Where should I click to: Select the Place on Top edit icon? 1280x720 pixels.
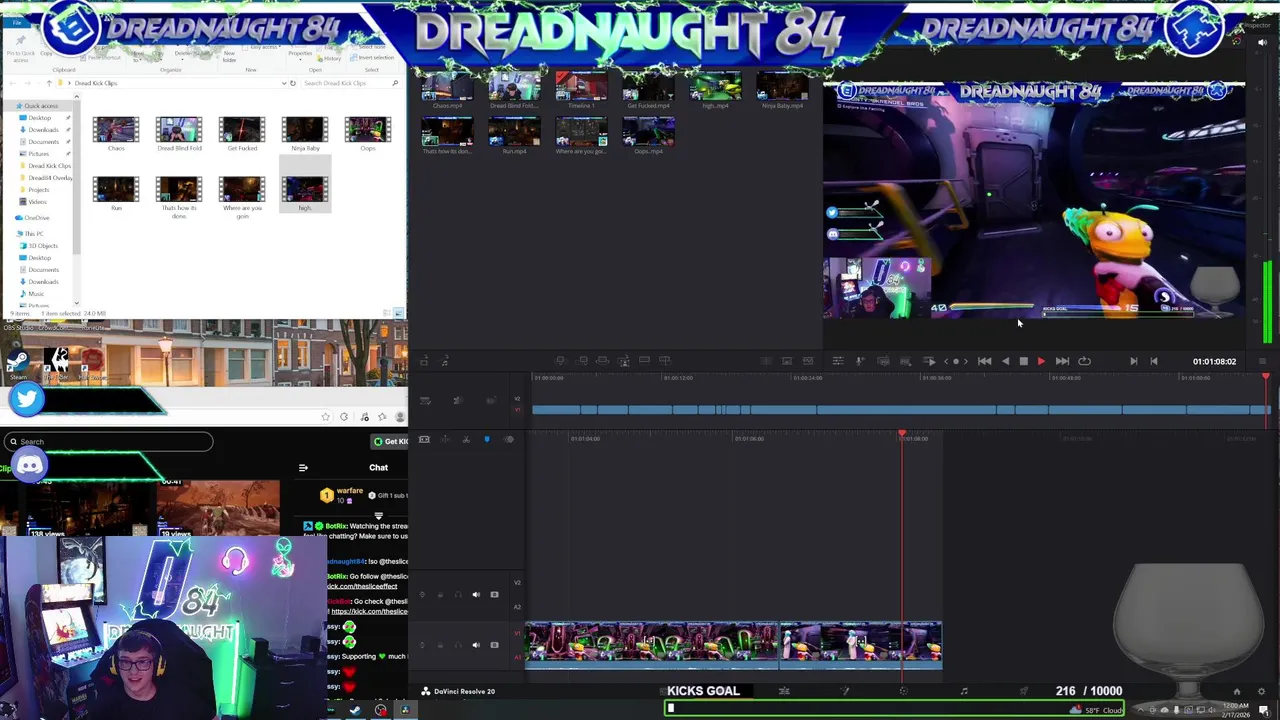tap(644, 360)
